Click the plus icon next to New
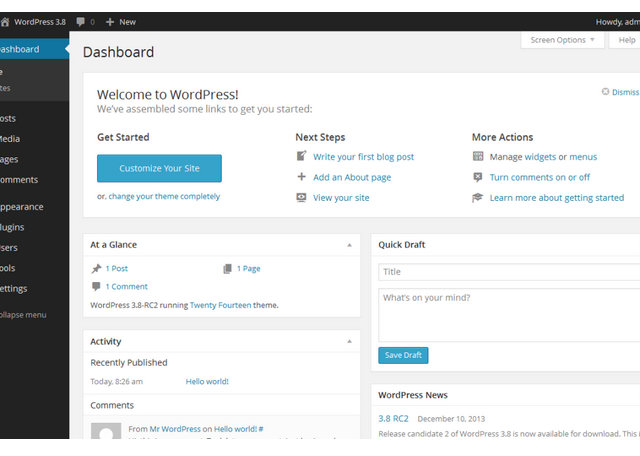 (x=109, y=22)
